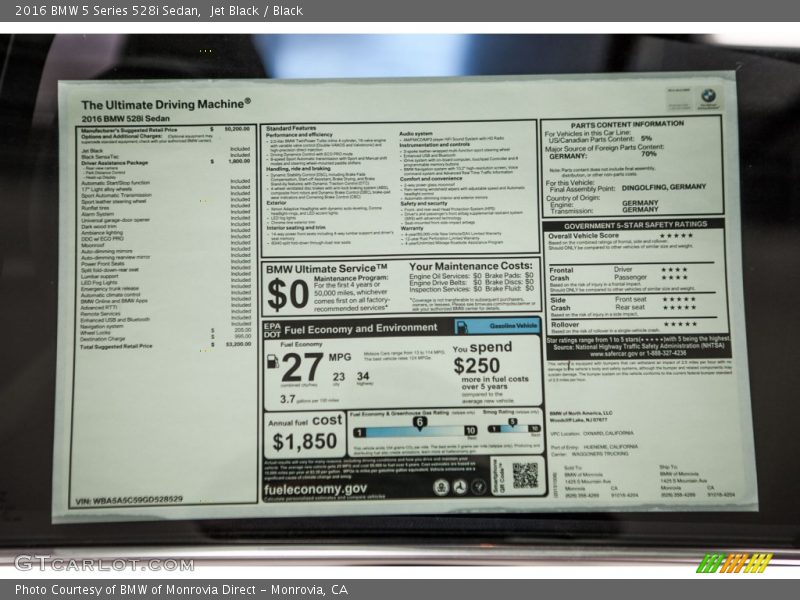The height and width of the screenshot is (600, 800).
Task: Click the VIN number at sticker bottom
Action: click(x=128, y=499)
